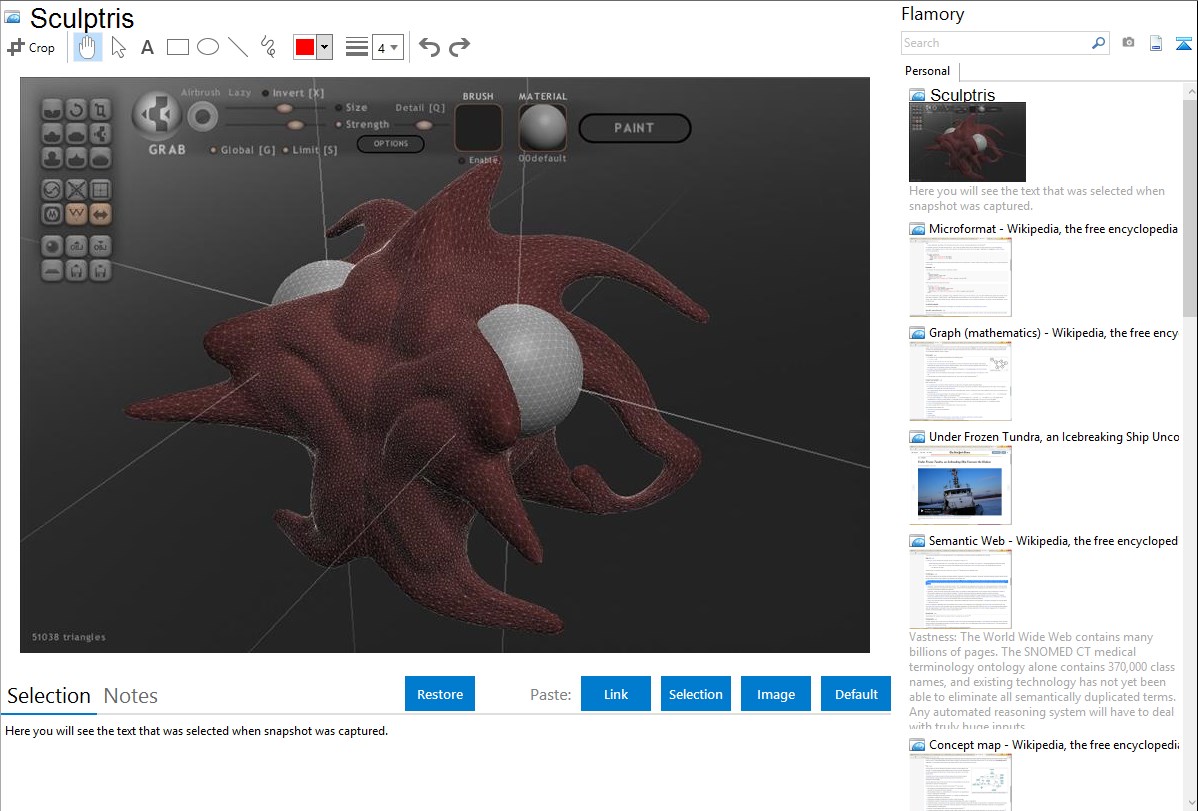The height and width of the screenshot is (811, 1198).
Task: Switch to the Notes tab
Action: pos(131,696)
